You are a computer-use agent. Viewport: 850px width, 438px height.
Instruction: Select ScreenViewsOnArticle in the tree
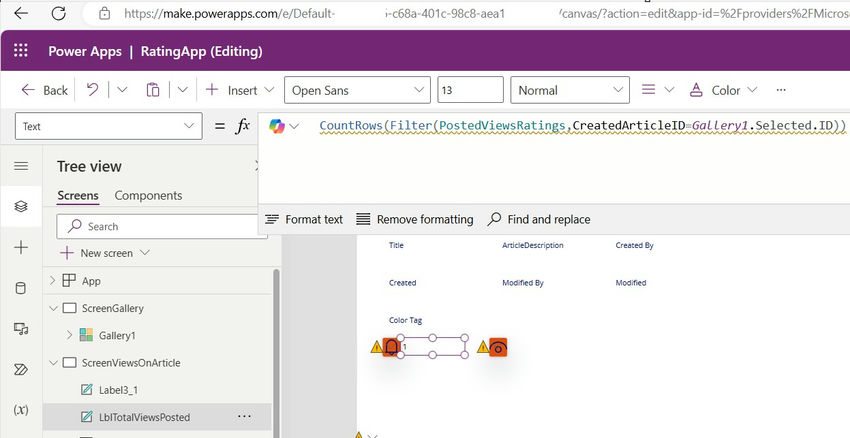131,363
